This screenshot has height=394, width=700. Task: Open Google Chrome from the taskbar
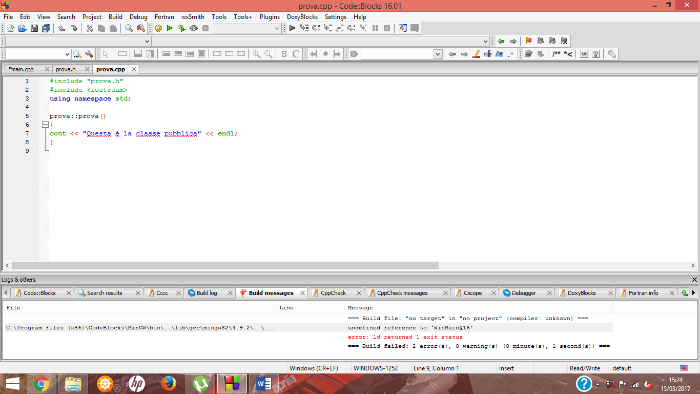tap(41, 384)
